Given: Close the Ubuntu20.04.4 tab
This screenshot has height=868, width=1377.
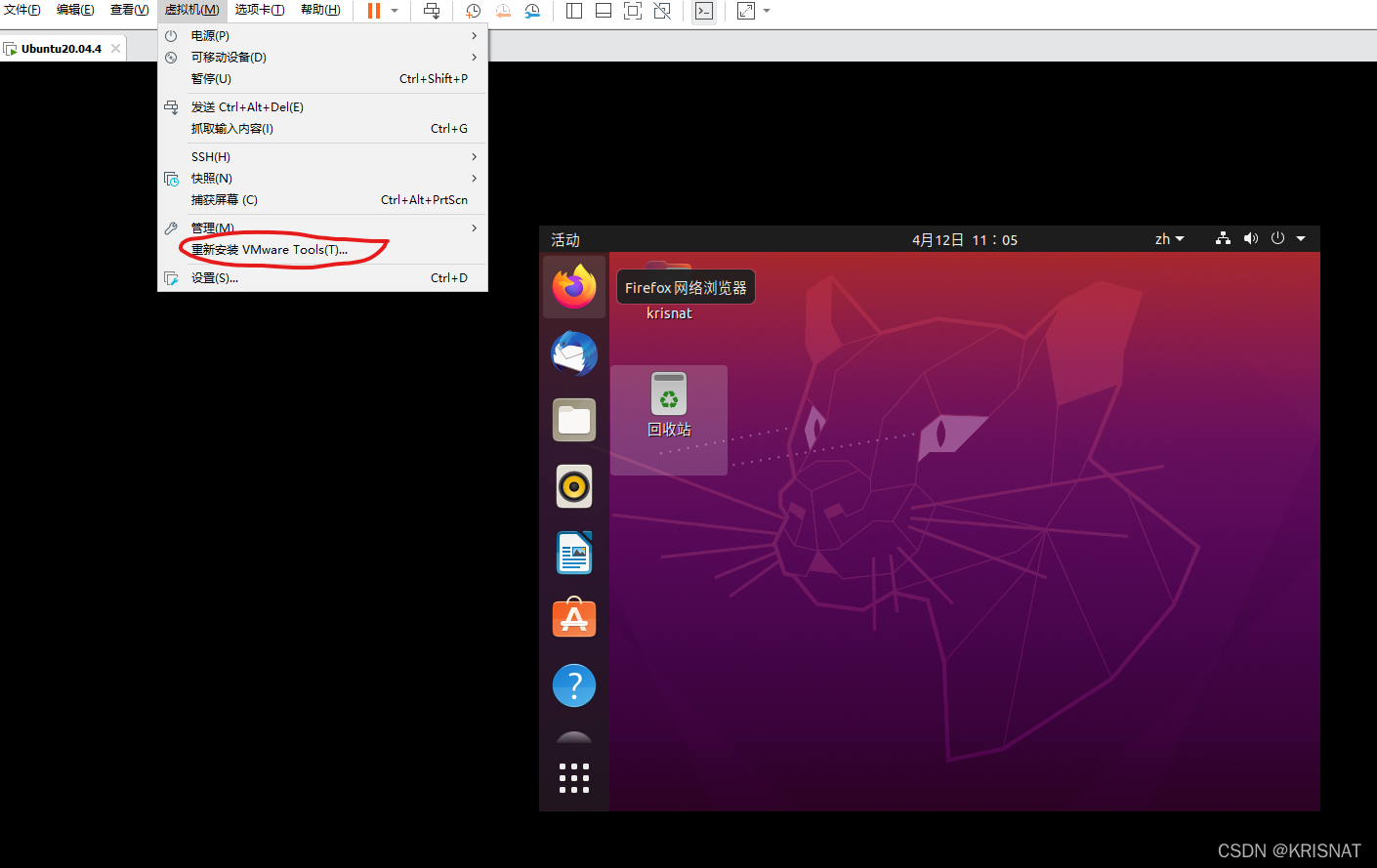Looking at the screenshot, I should [x=116, y=48].
